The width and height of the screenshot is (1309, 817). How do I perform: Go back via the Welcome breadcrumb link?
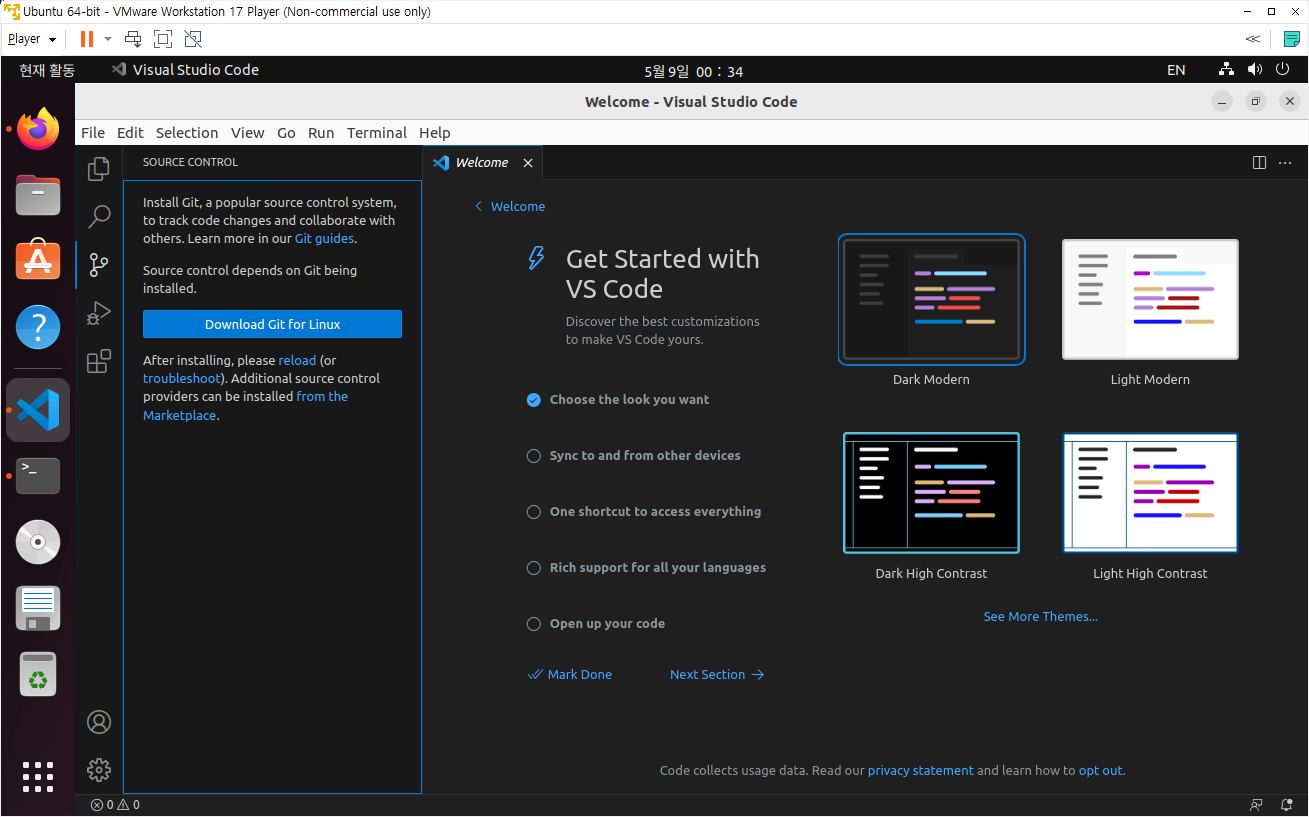click(x=510, y=207)
